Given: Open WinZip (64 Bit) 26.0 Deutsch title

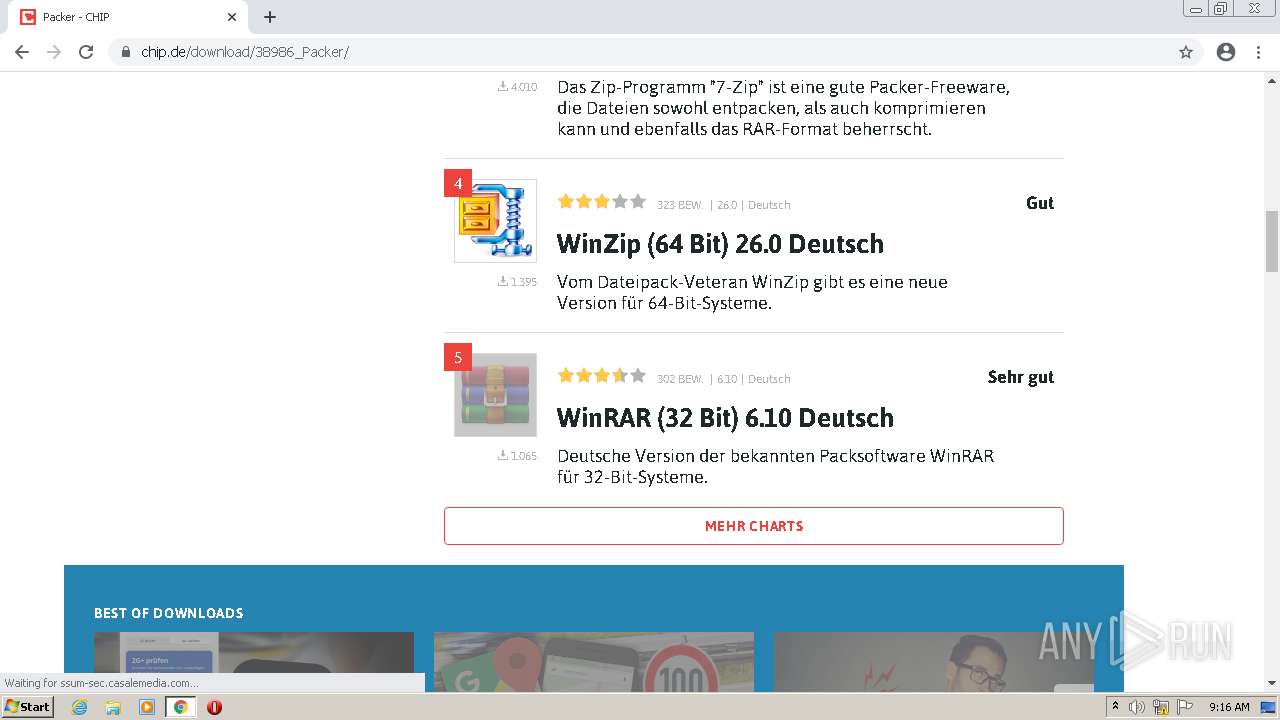Looking at the screenshot, I should [x=720, y=244].
